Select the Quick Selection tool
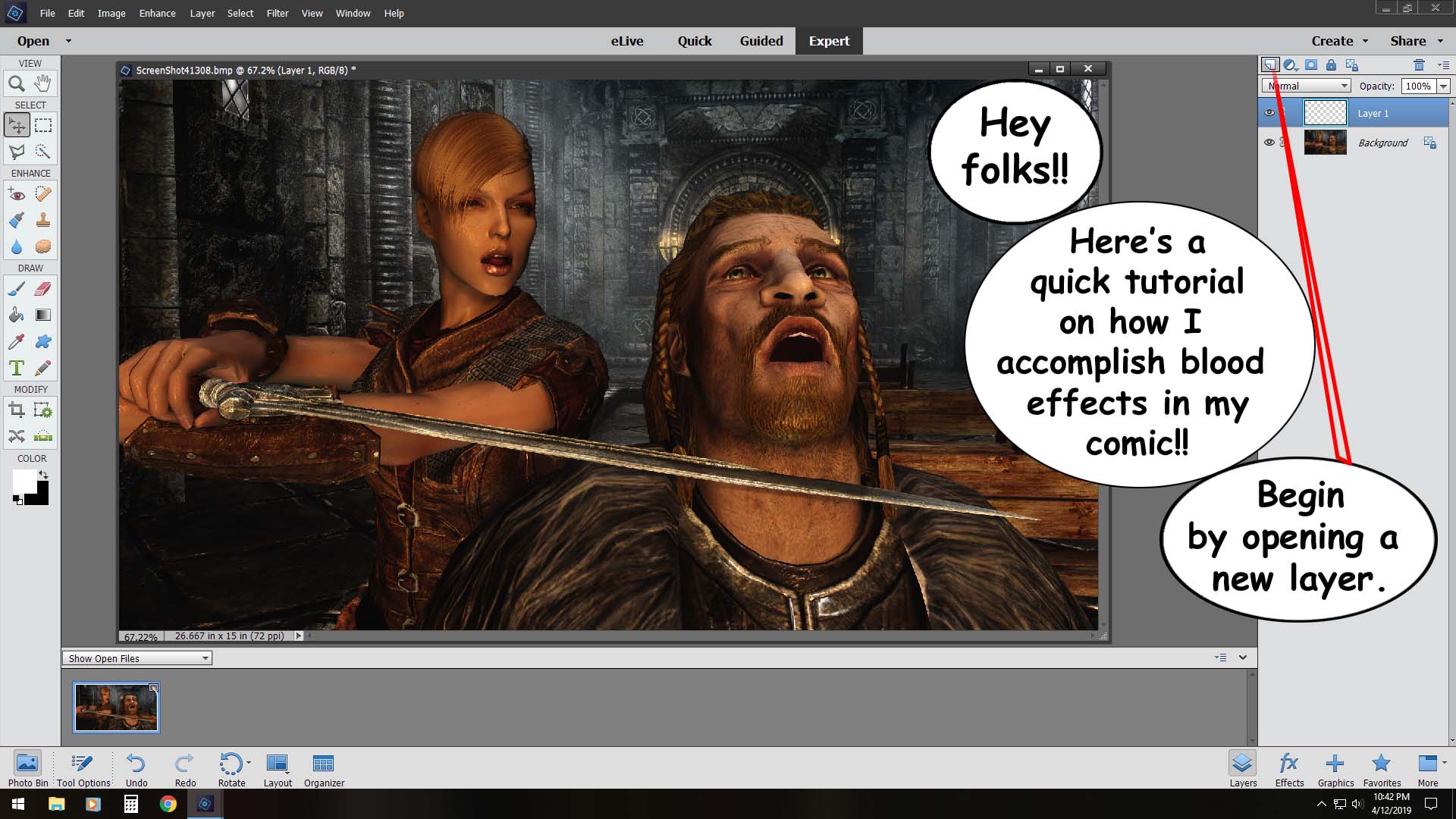The height and width of the screenshot is (819, 1456). click(x=43, y=152)
